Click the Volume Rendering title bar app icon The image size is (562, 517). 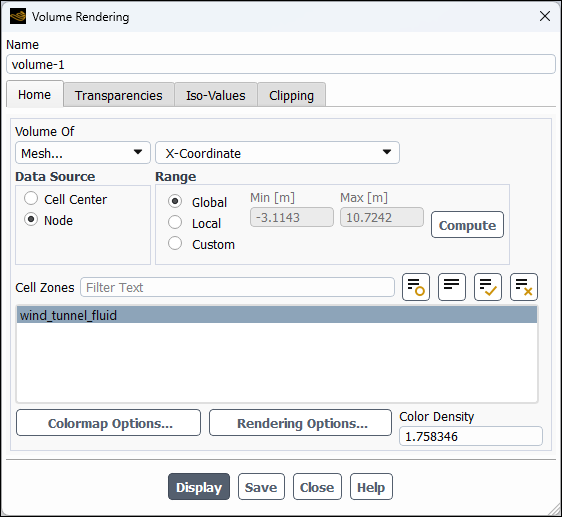[x=18, y=16]
